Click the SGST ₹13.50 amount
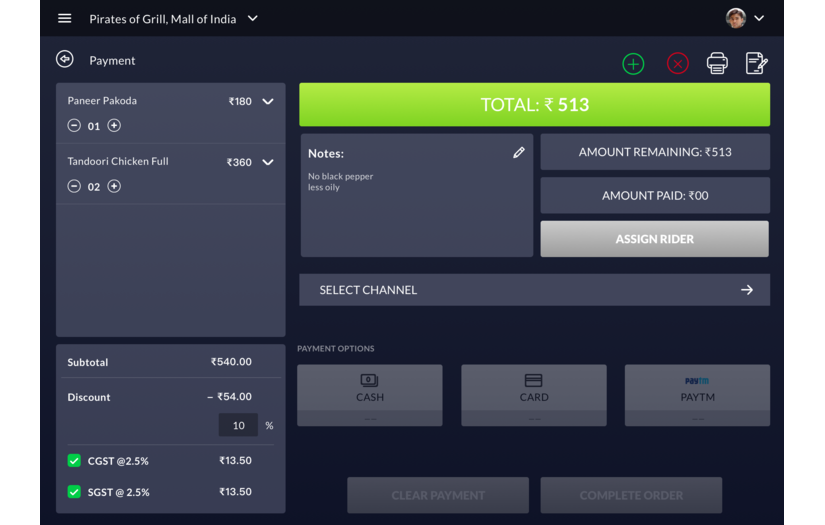 coord(235,491)
